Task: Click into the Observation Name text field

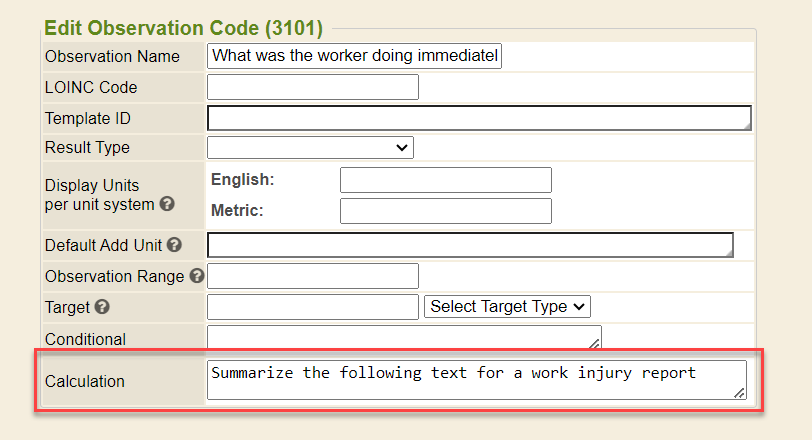Action: [x=354, y=56]
